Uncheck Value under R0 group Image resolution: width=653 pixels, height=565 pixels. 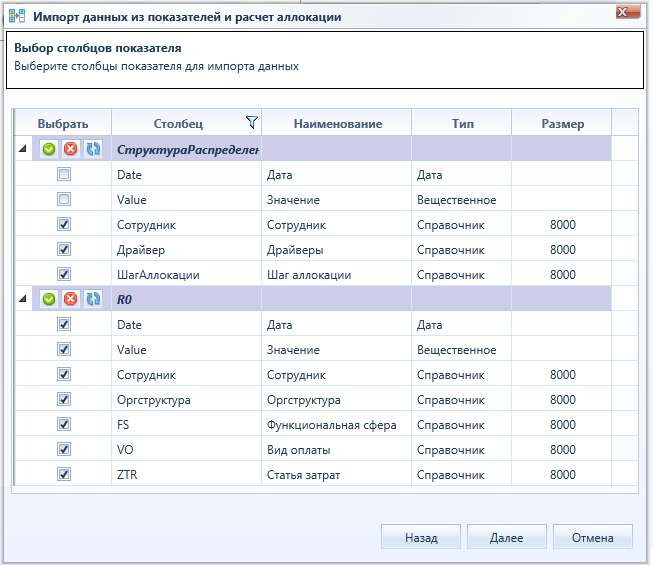pos(64,349)
